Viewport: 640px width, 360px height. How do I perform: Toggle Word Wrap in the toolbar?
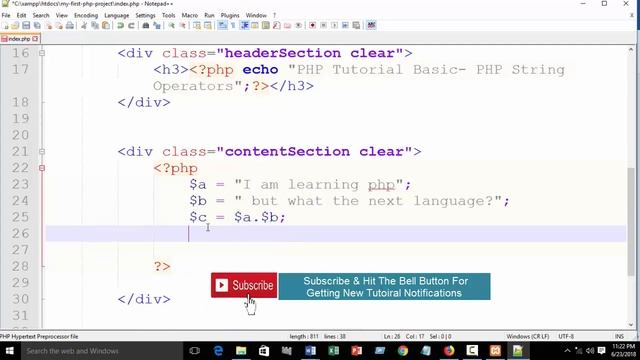click(222, 25)
